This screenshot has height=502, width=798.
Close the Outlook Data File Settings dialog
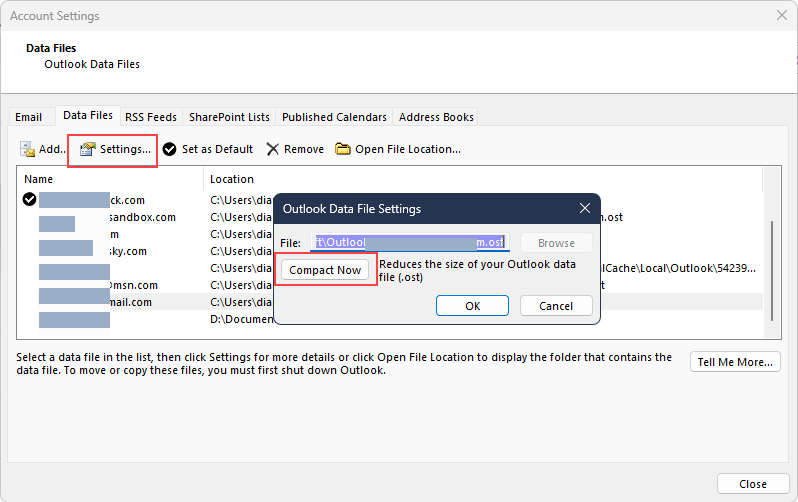[x=585, y=208]
